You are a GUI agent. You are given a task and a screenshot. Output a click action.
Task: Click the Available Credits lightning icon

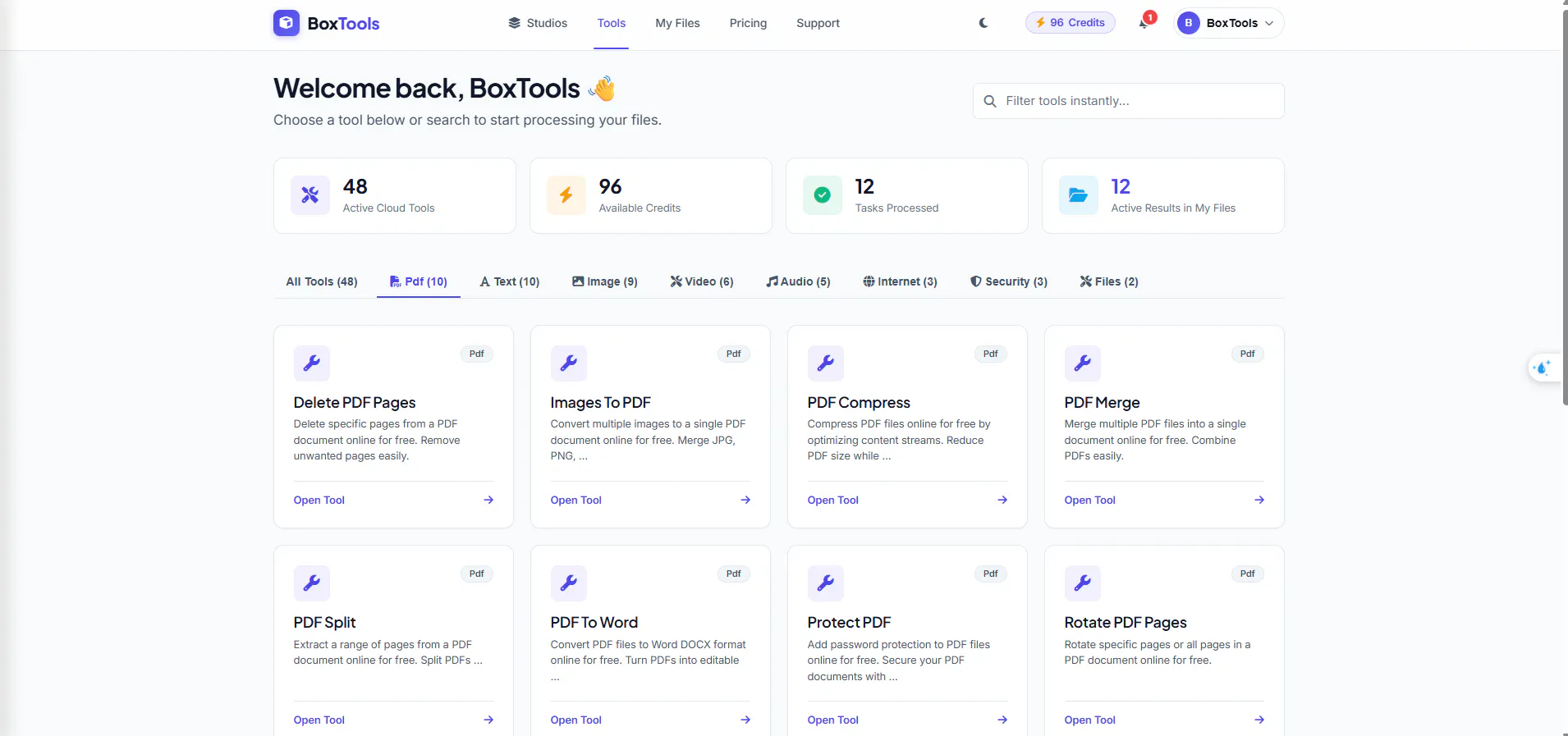566,195
